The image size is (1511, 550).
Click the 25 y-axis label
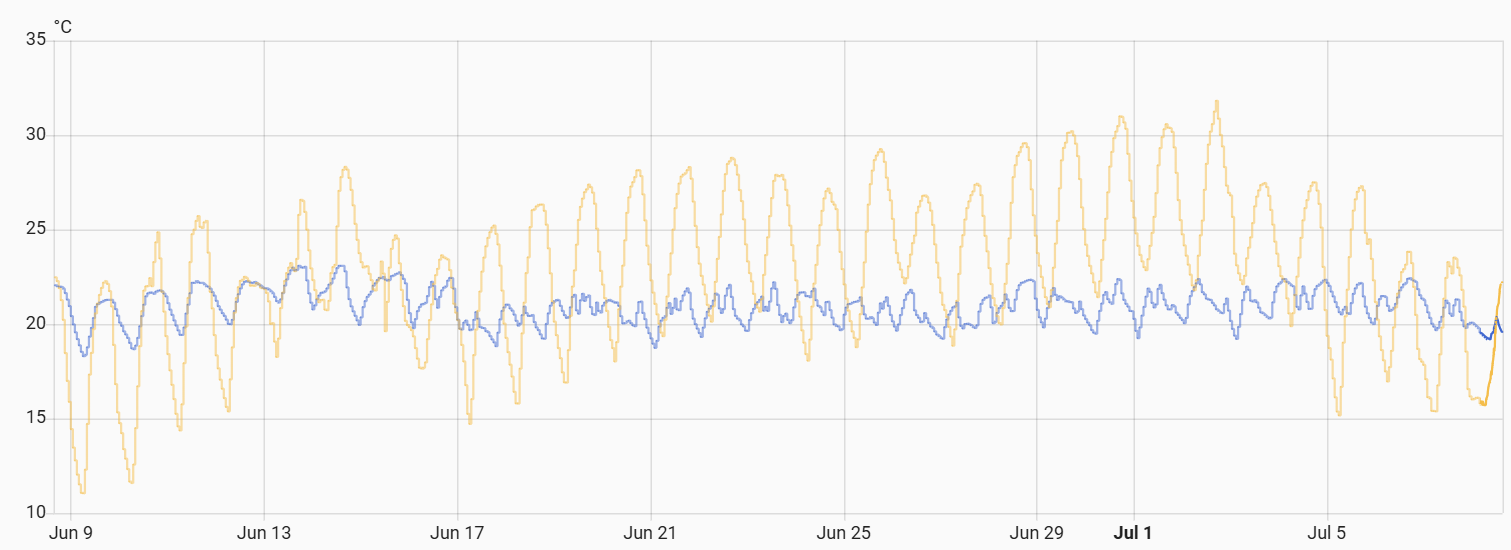click(35, 230)
